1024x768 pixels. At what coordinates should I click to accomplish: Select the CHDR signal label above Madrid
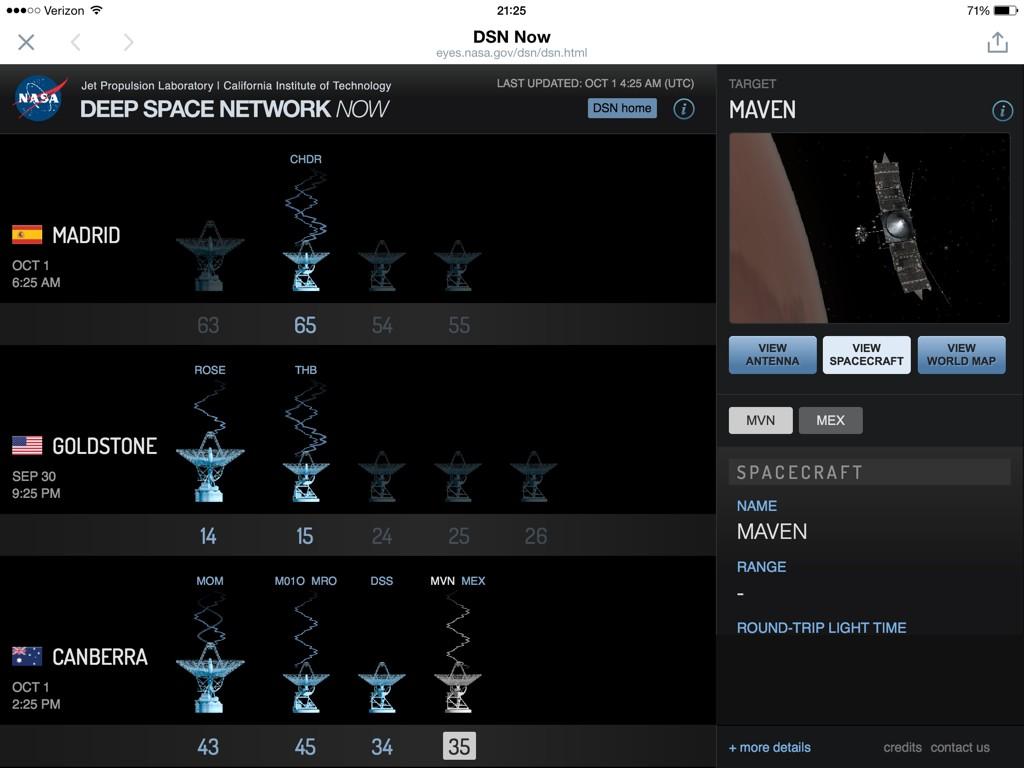point(306,159)
